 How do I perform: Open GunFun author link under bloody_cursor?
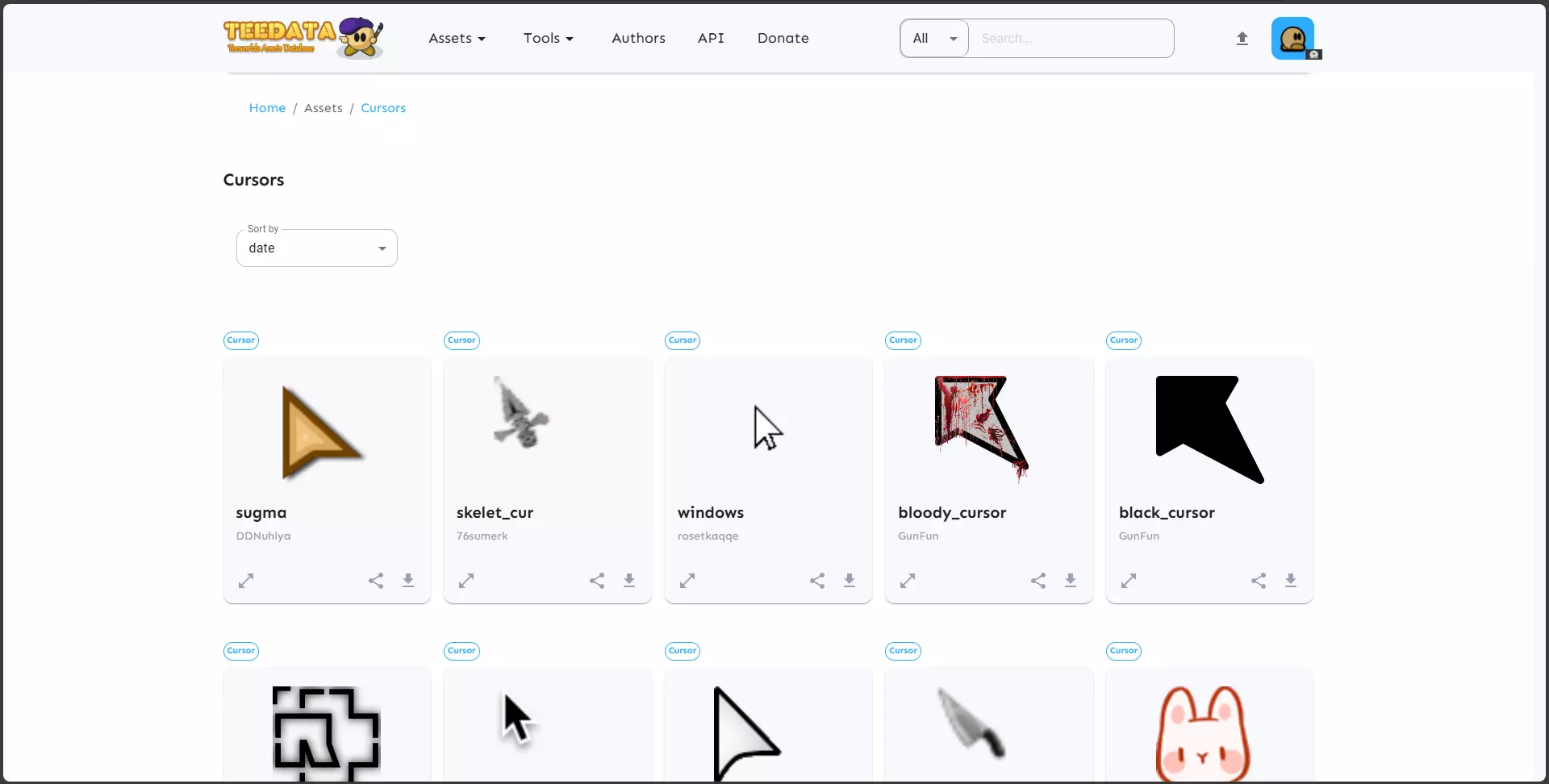918,536
